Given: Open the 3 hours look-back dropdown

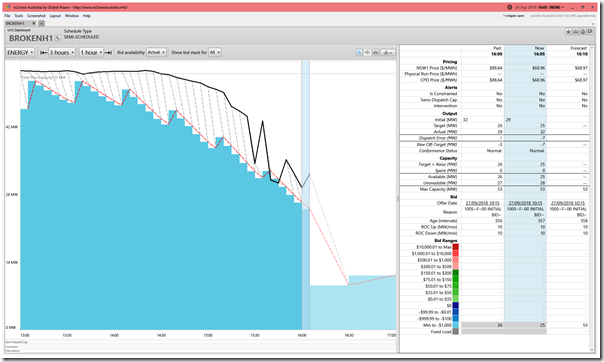Looking at the screenshot, I should [62, 52].
